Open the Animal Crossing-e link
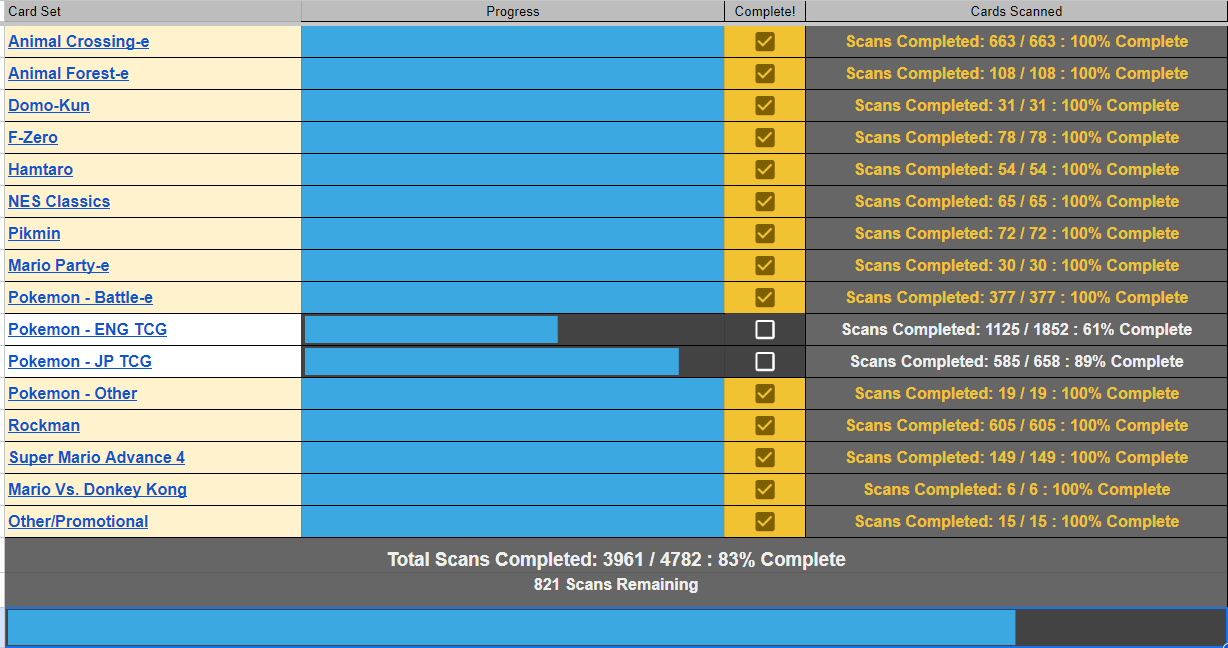Viewport: 1228px width, 648px height. [x=79, y=41]
